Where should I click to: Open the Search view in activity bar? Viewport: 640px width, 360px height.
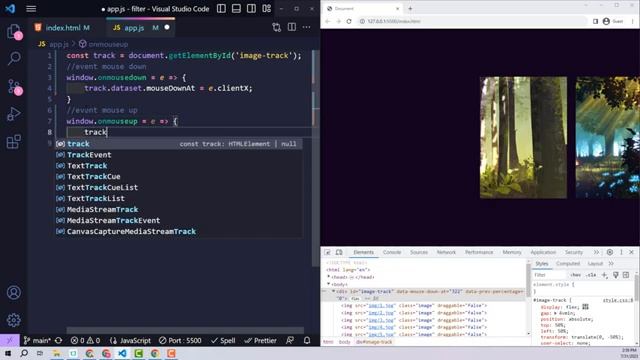[13, 58]
